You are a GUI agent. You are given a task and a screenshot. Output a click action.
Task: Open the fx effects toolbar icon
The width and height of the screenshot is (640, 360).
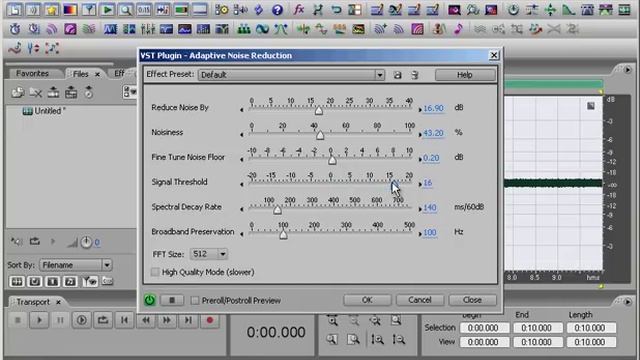click(x=299, y=10)
